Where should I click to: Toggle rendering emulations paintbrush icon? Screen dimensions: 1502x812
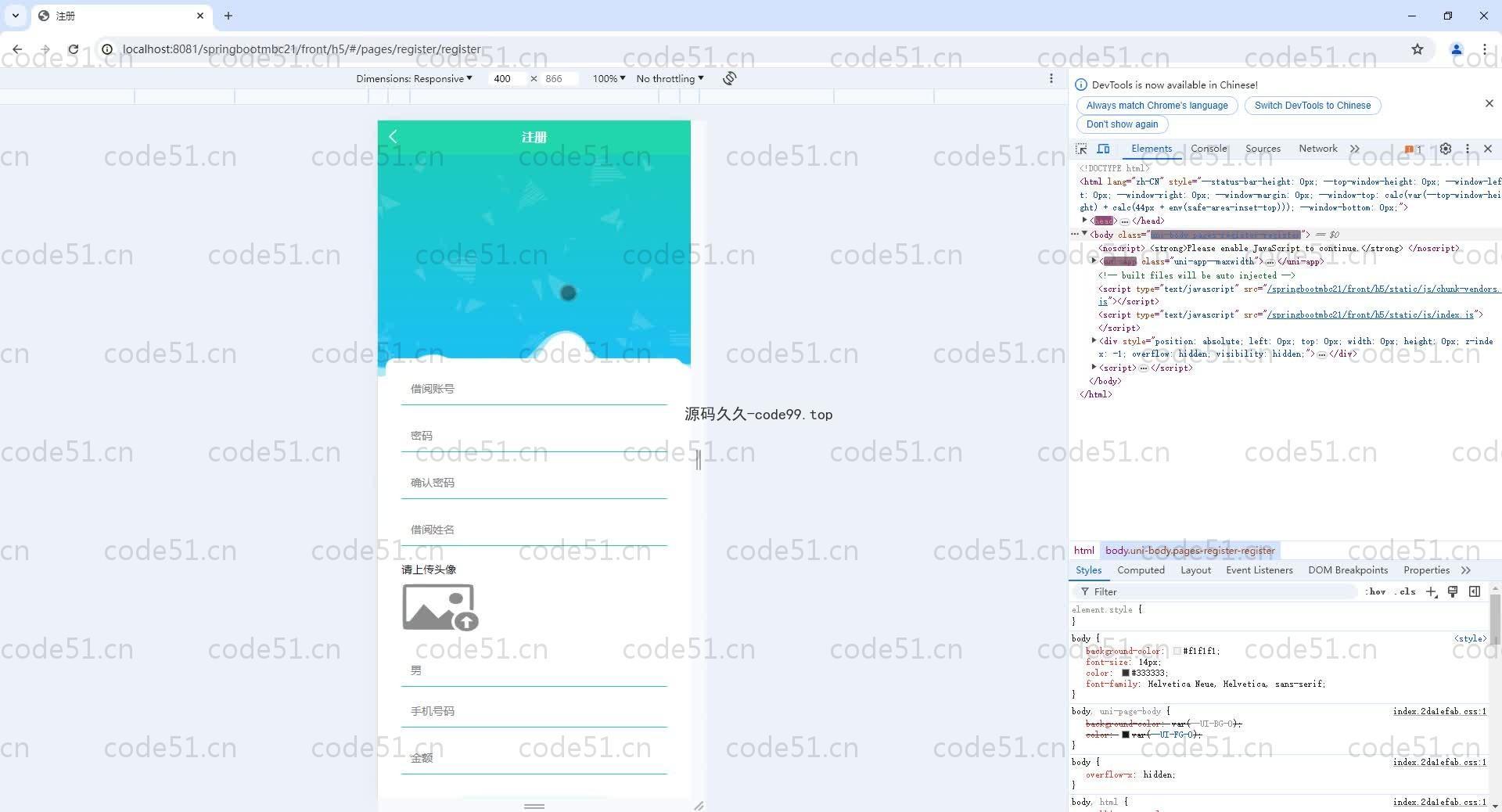[x=1453, y=592]
